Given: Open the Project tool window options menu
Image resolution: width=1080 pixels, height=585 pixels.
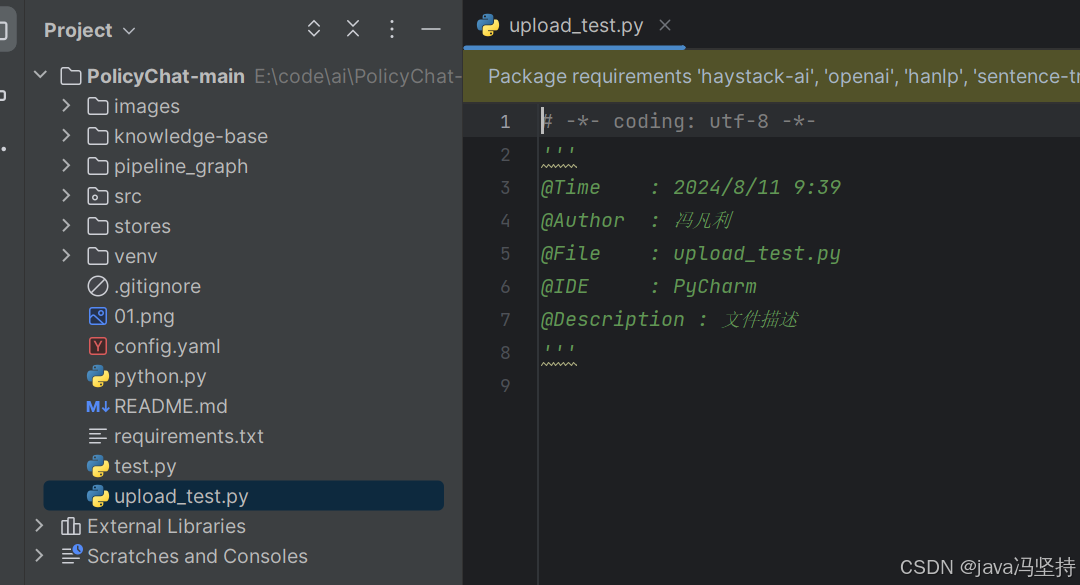Looking at the screenshot, I should coord(391,29).
